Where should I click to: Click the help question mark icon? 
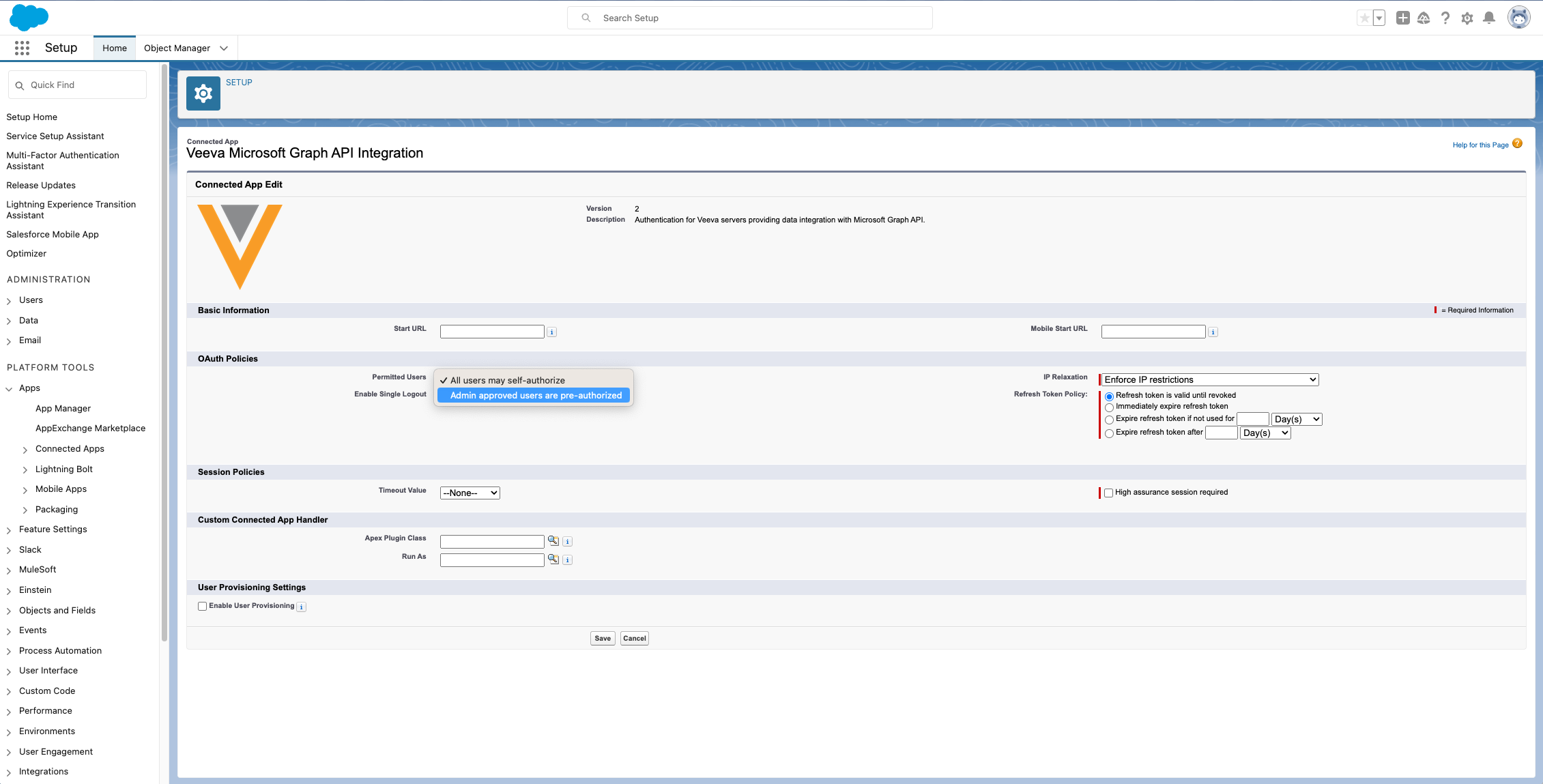tap(1445, 18)
